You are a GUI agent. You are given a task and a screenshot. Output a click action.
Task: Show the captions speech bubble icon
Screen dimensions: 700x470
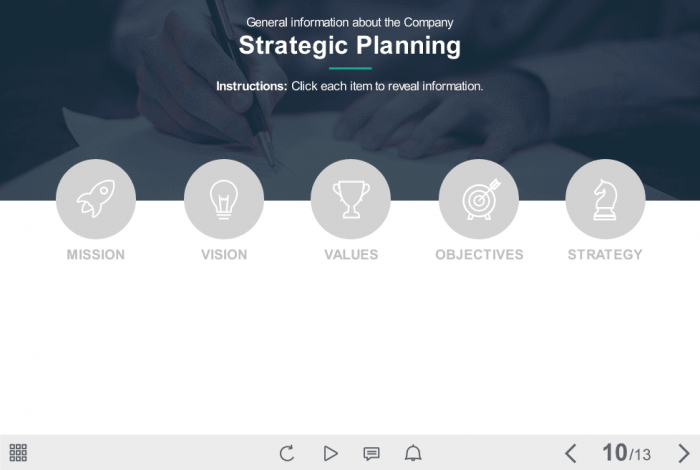click(x=372, y=453)
